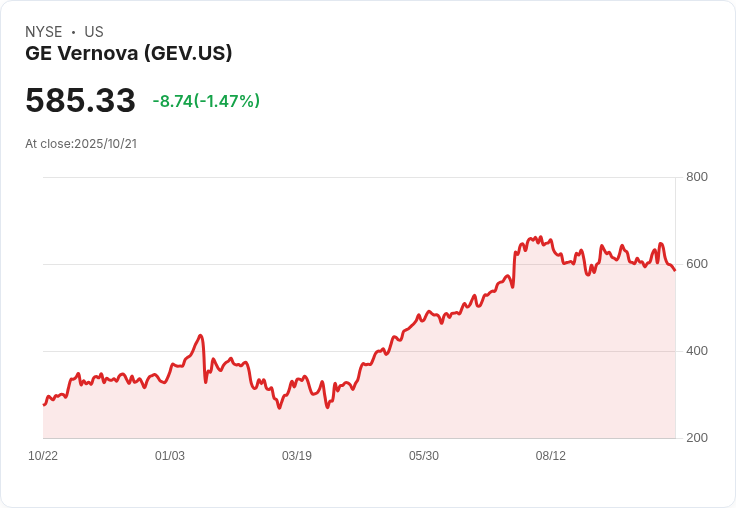
Task: Select the 01/03 date on the x-axis
Action: pos(170,456)
